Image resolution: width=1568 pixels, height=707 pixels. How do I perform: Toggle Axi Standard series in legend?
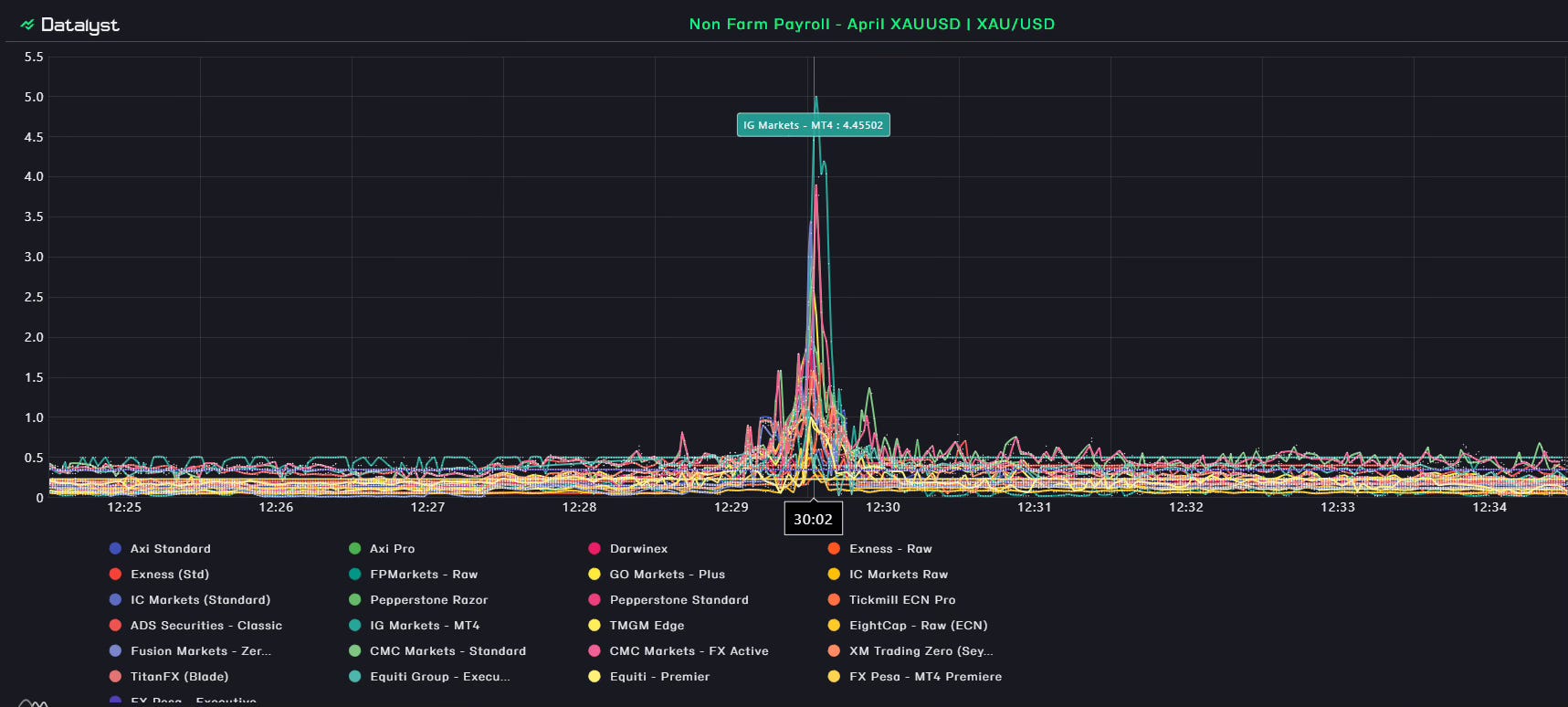coord(160,549)
